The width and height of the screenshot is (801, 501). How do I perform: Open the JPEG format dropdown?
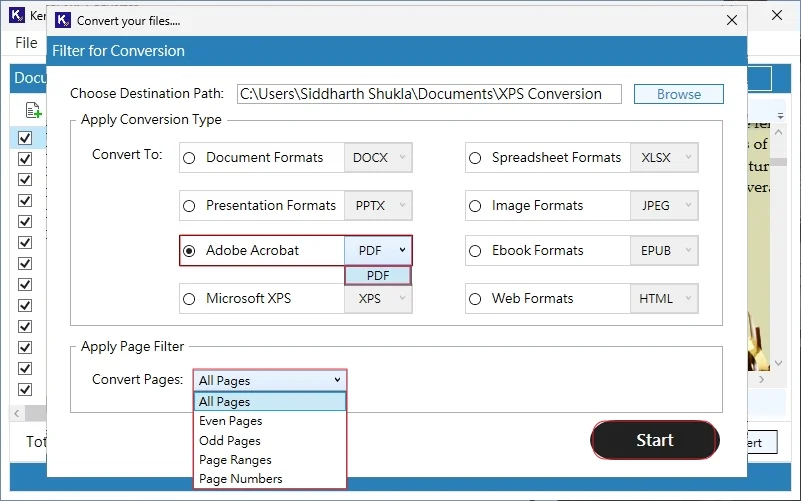664,206
